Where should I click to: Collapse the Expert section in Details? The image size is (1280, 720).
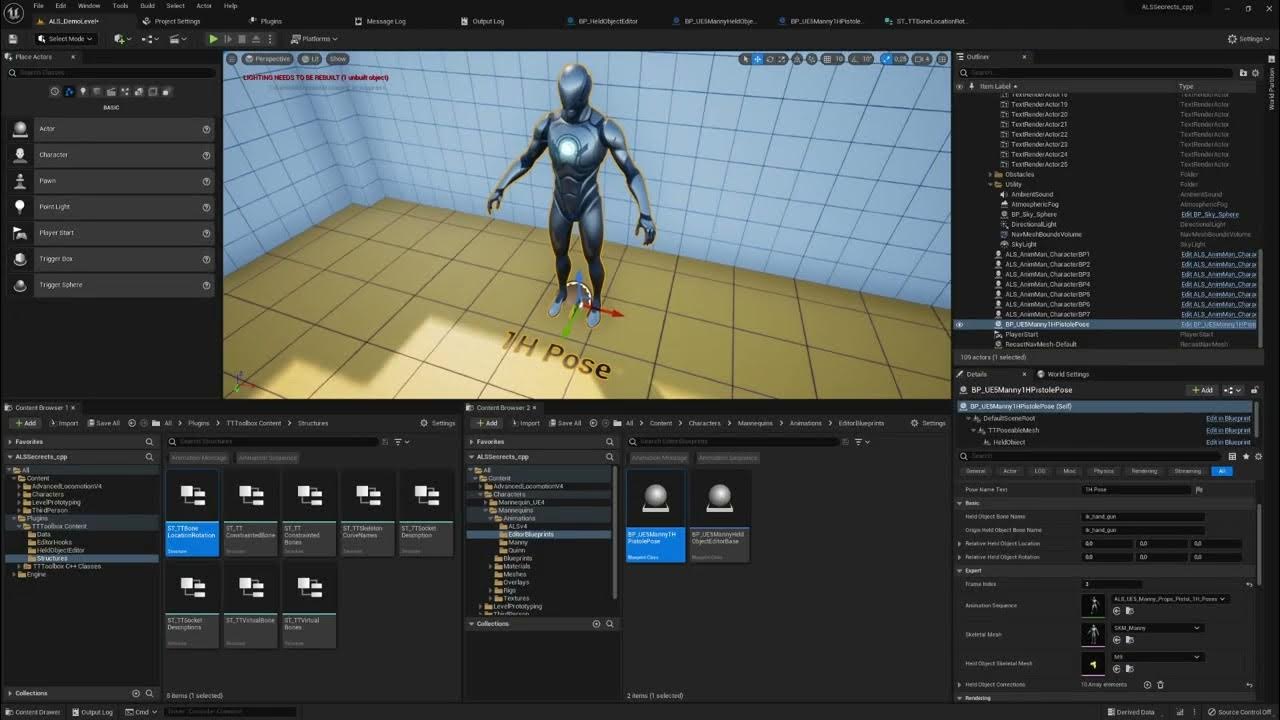960,571
